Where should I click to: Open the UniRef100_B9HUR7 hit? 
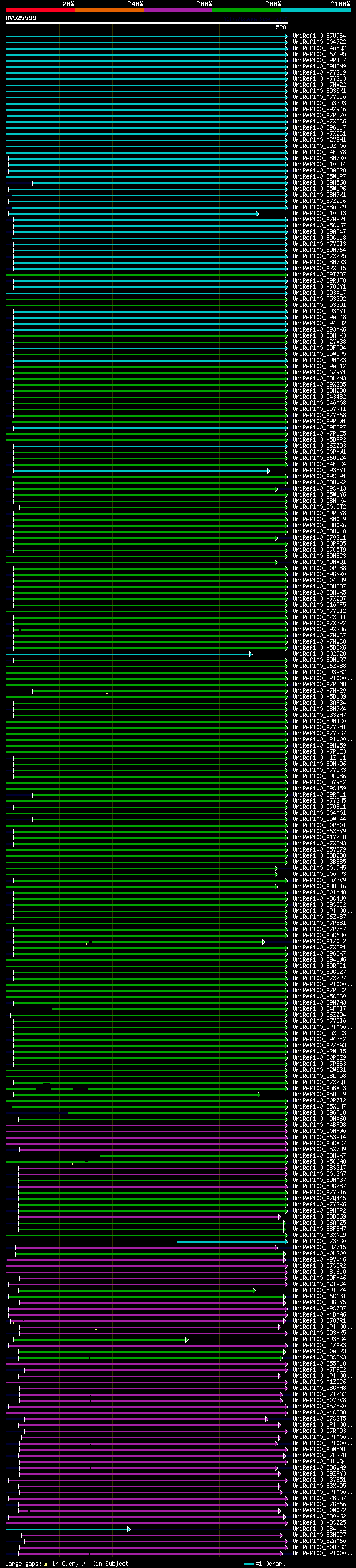pyautogui.click(x=319, y=660)
